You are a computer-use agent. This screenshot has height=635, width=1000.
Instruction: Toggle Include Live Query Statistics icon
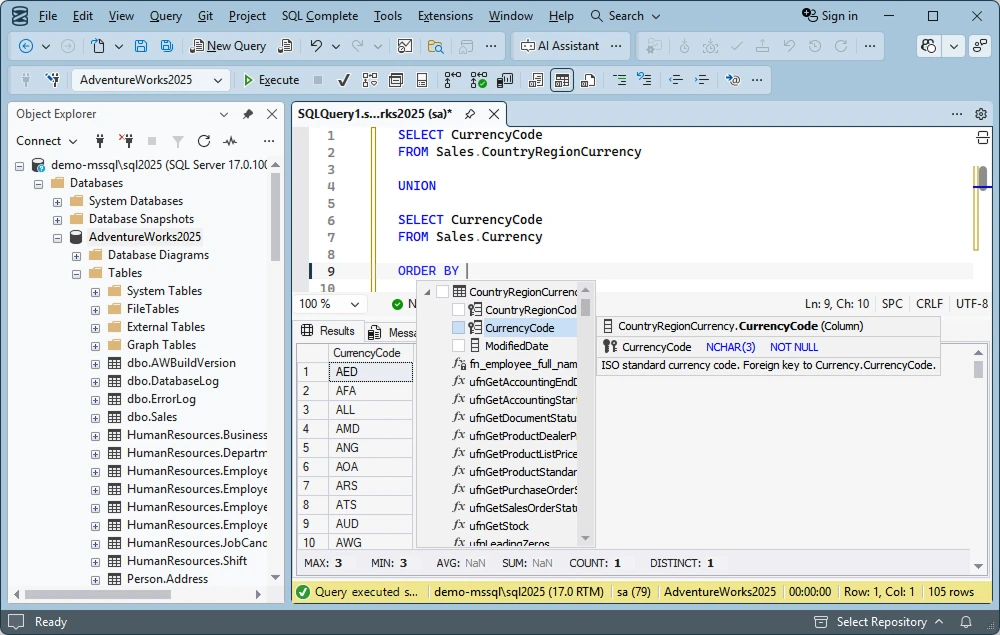point(478,80)
